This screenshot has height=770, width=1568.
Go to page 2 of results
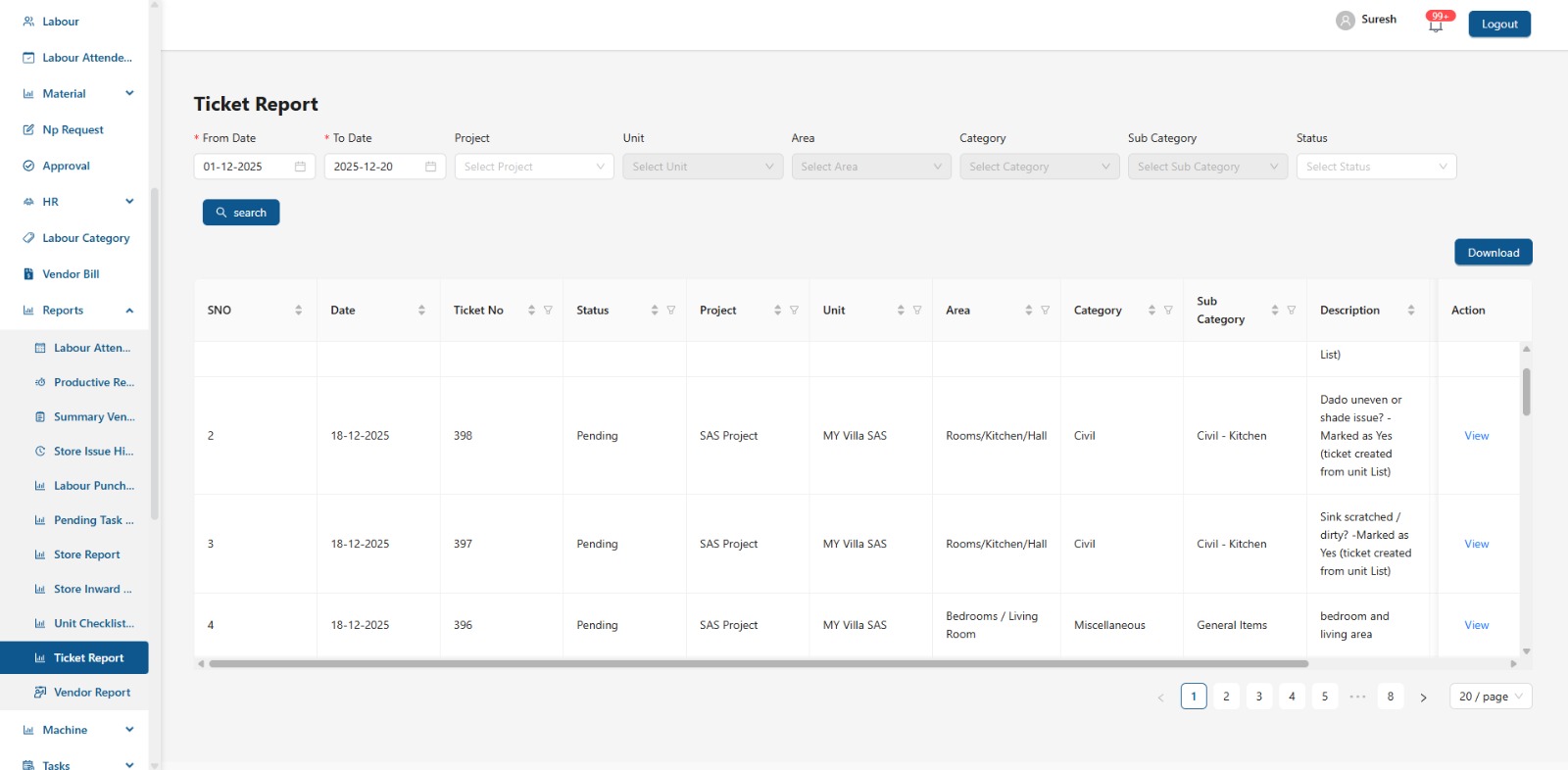[1226, 697]
